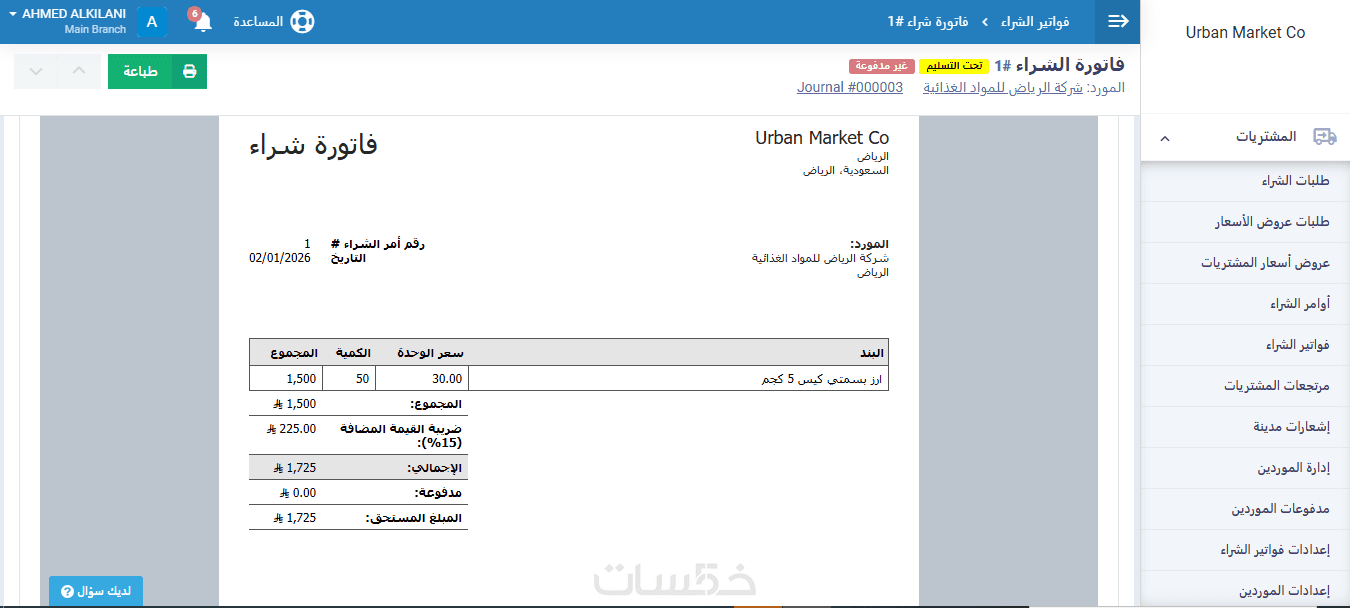Click the غير مدفوعة unpaid status badge
1350x608 pixels.
(x=881, y=66)
